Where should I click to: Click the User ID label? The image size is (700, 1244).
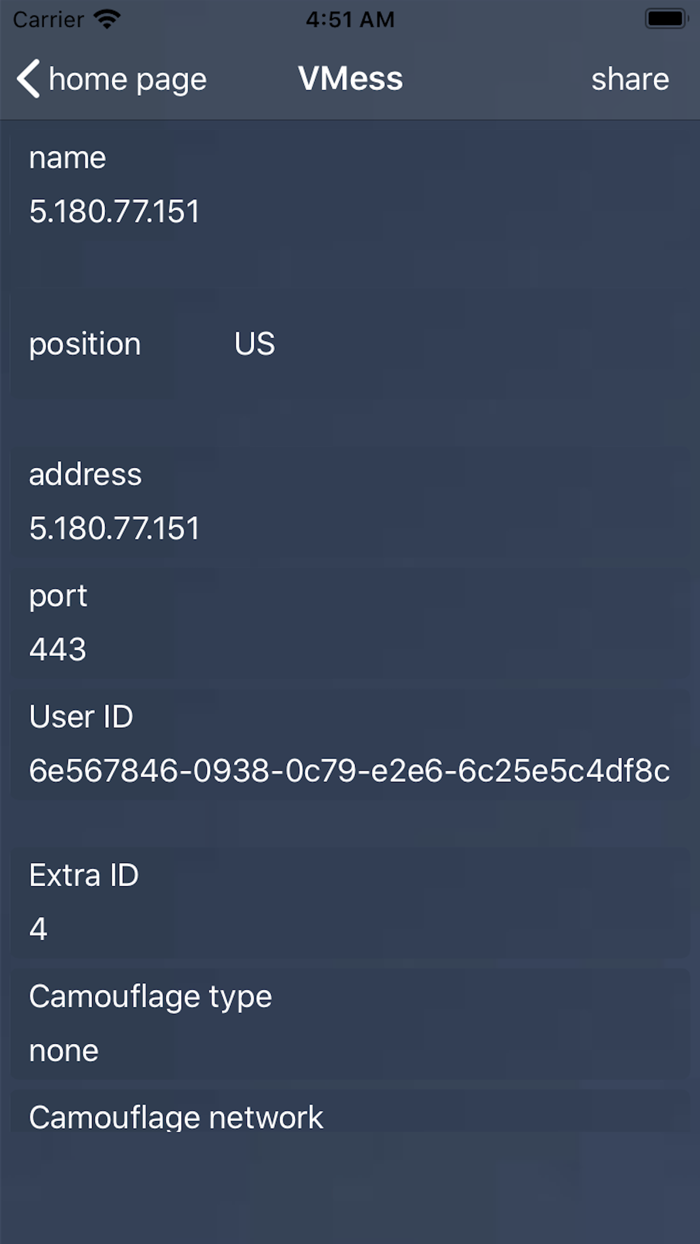(x=81, y=717)
